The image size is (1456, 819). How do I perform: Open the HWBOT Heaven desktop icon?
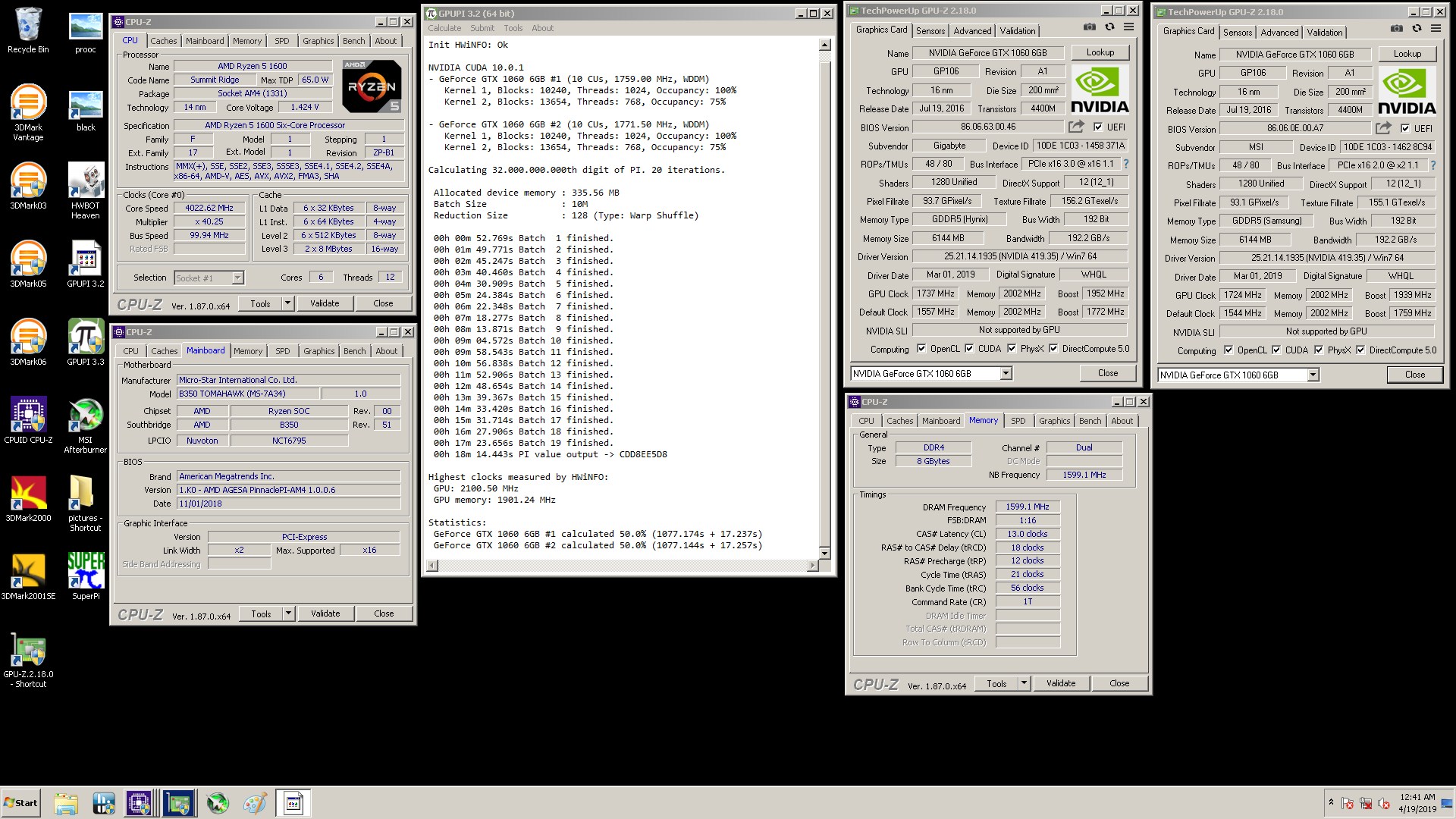click(86, 191)
